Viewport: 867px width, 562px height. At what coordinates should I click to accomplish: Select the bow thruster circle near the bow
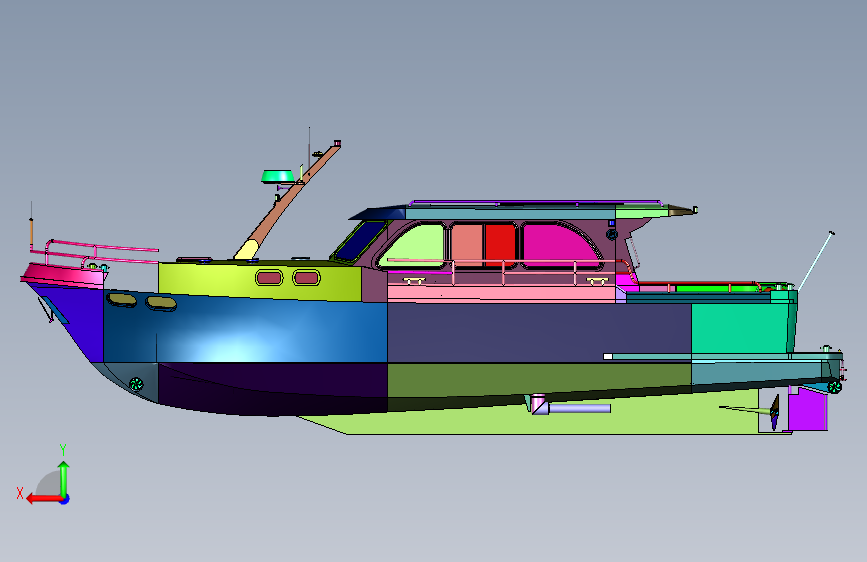136,383
